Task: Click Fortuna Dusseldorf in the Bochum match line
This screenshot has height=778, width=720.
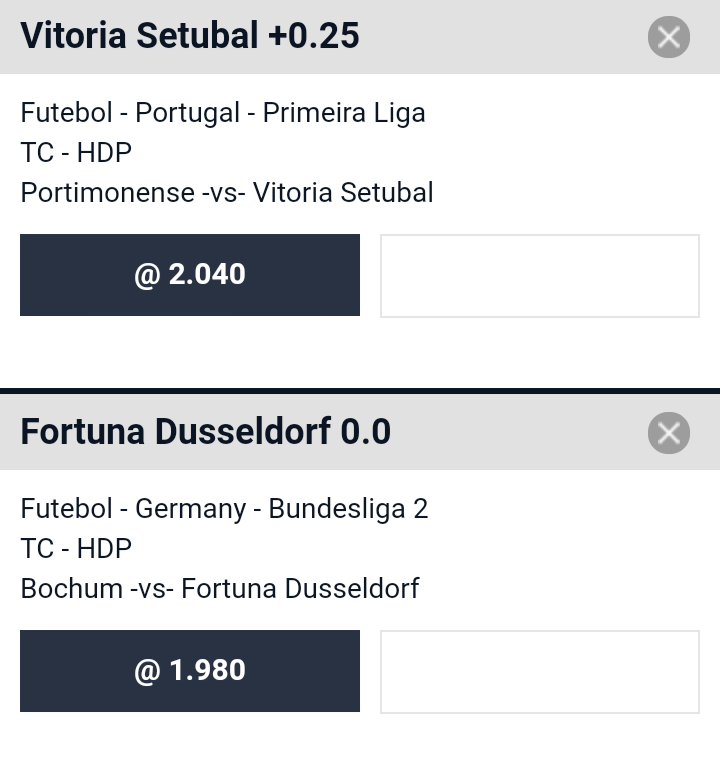Action: click(300, 588)
